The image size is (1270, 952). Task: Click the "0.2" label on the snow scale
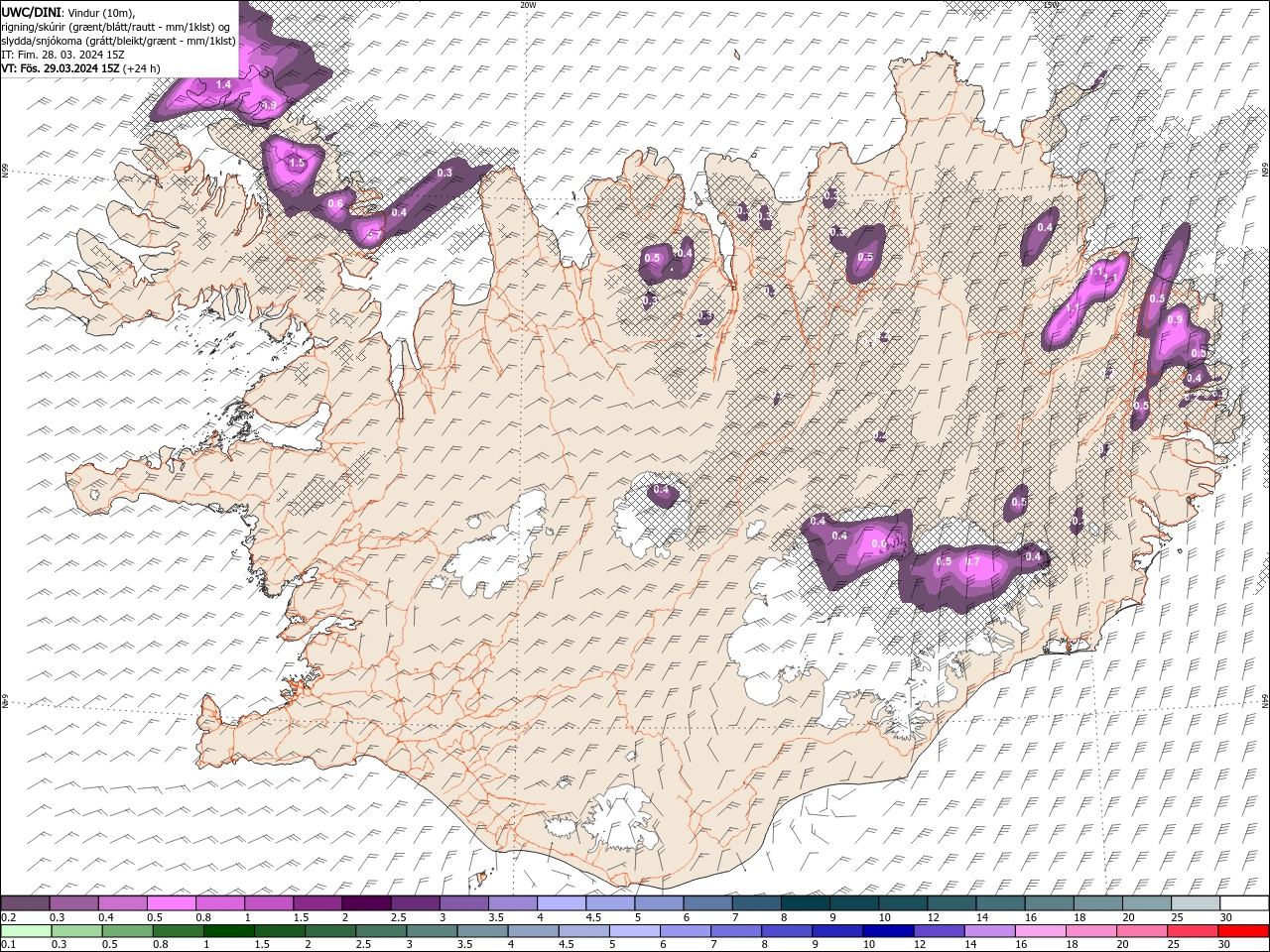[x=8, y=917]
